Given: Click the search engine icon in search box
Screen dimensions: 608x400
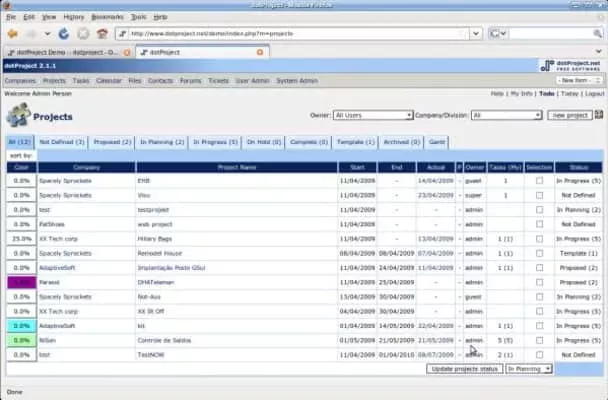Looking at the screenshot, I should click(497, 33).
